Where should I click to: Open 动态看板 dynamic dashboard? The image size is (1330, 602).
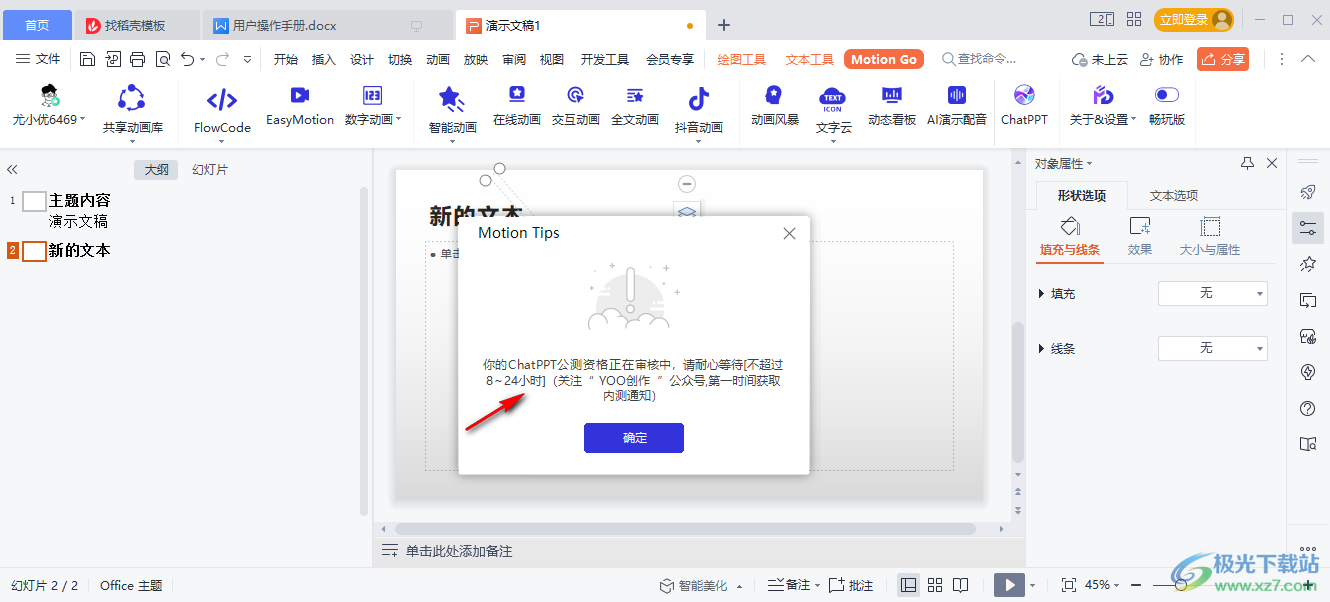click(892, 106)
